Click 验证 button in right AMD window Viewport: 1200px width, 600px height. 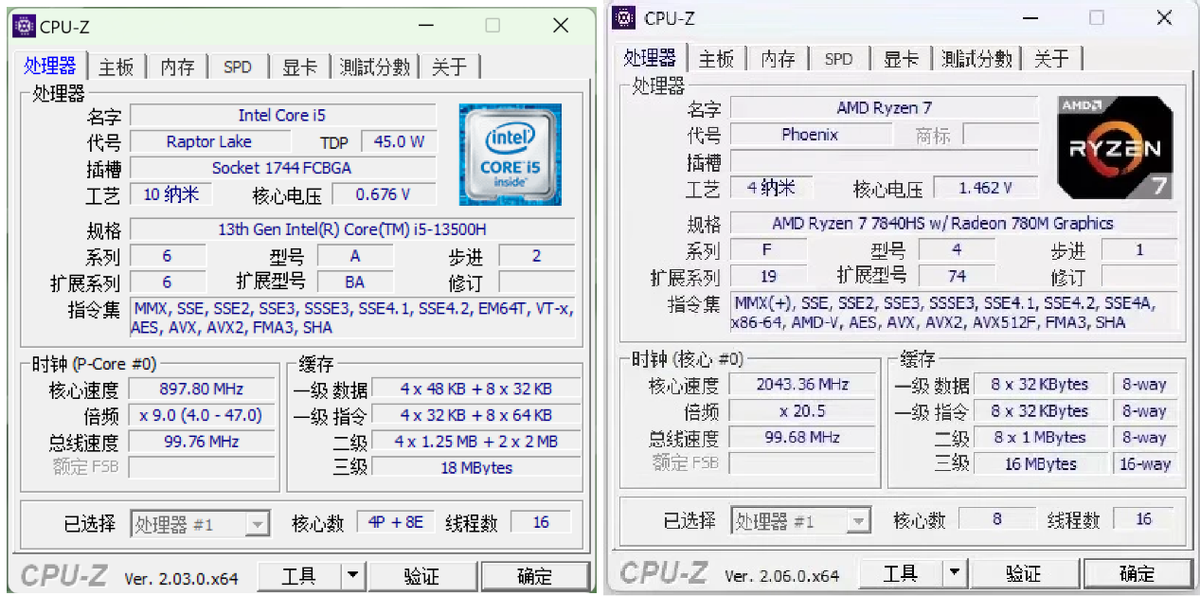[x=1024, y=573]
